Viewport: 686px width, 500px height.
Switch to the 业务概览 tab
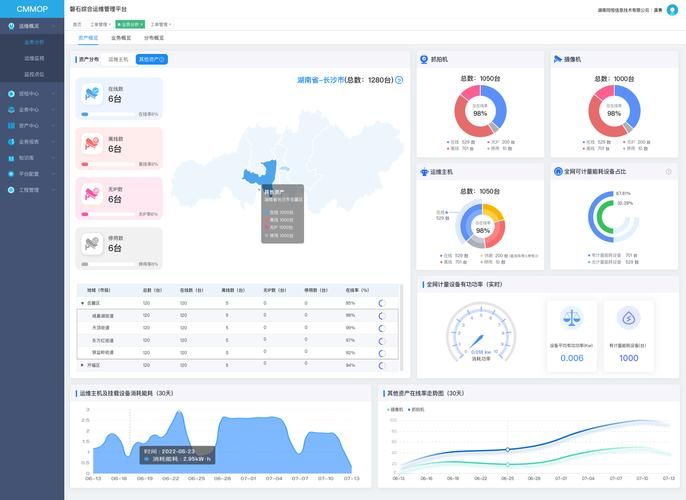click(x=121, y=38)
